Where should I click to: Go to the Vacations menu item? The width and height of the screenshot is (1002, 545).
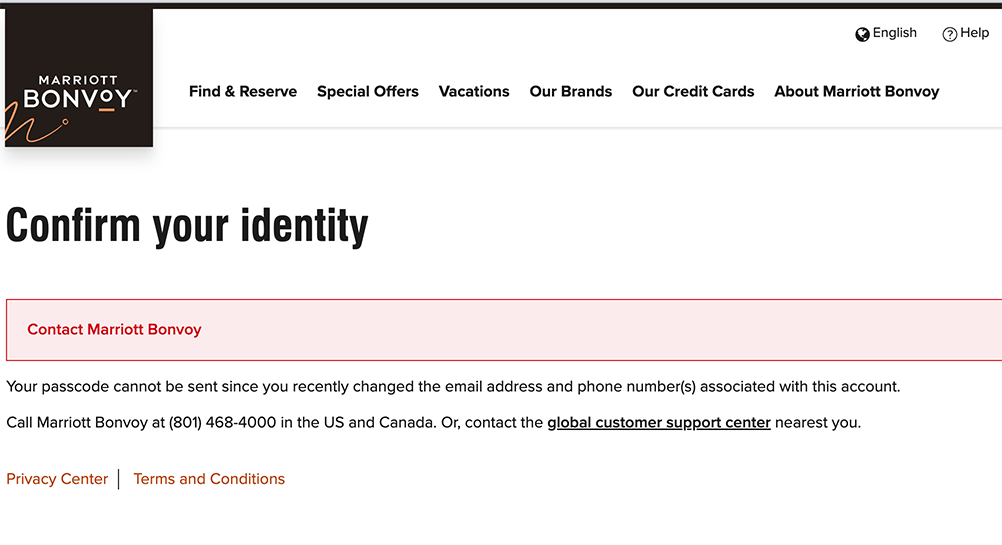(x=474, y=91)
